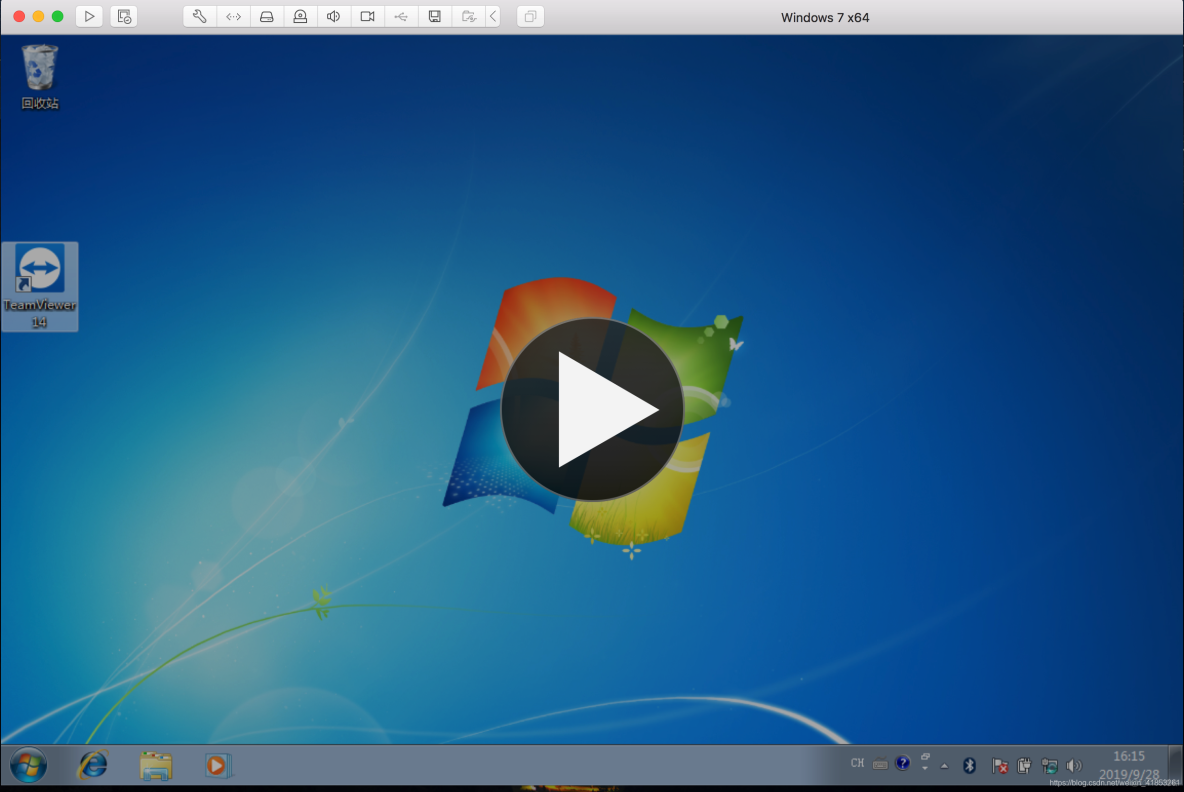Open the snapshots manager icon
The width and height of the screenshot is (1184, 792).
pos(124,17)
